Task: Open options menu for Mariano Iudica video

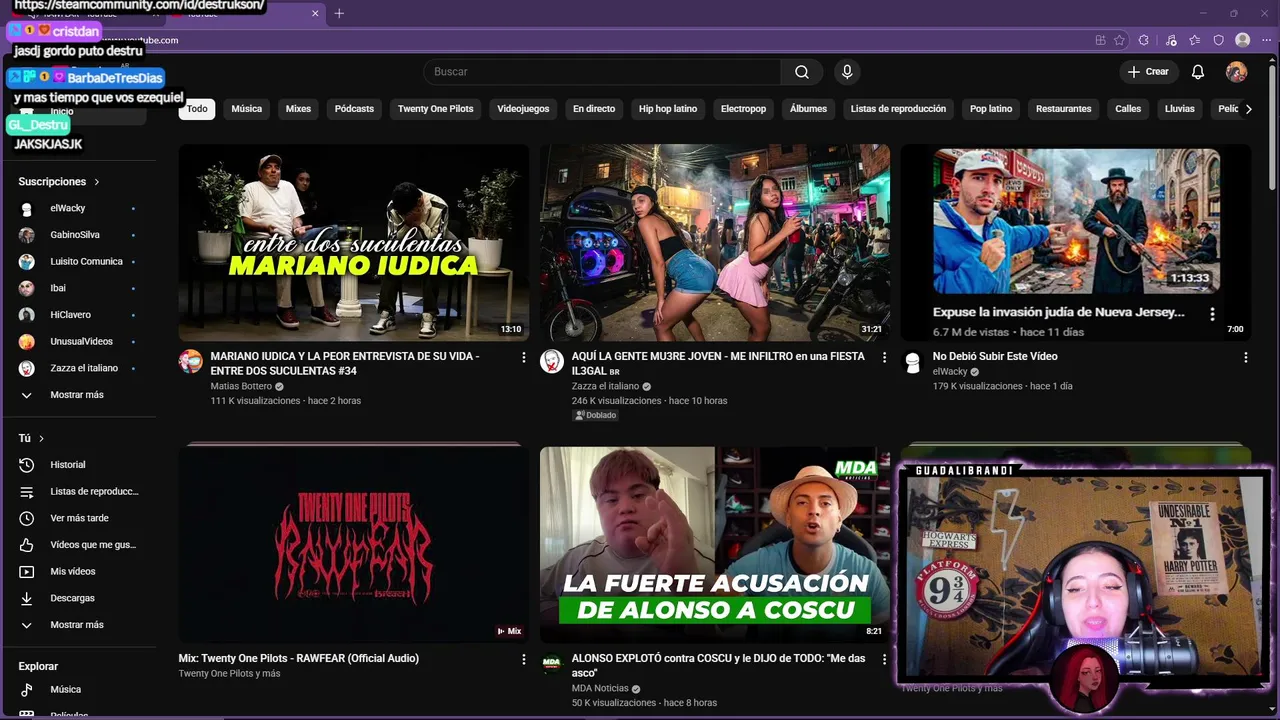Action: (x=523, y=357)
